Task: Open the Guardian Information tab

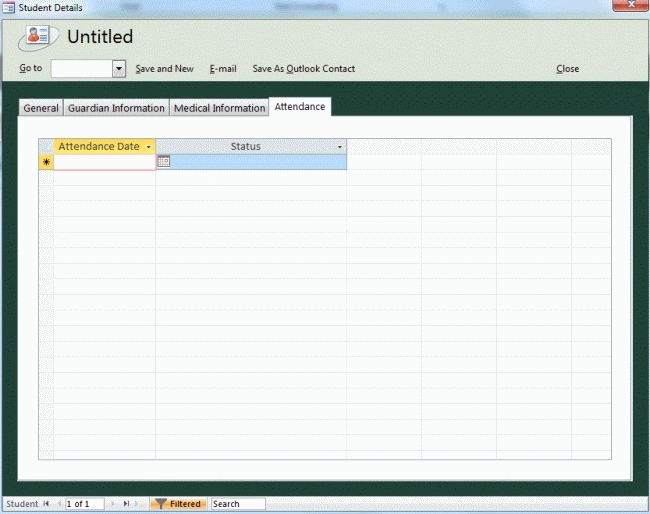Action: 116,108
